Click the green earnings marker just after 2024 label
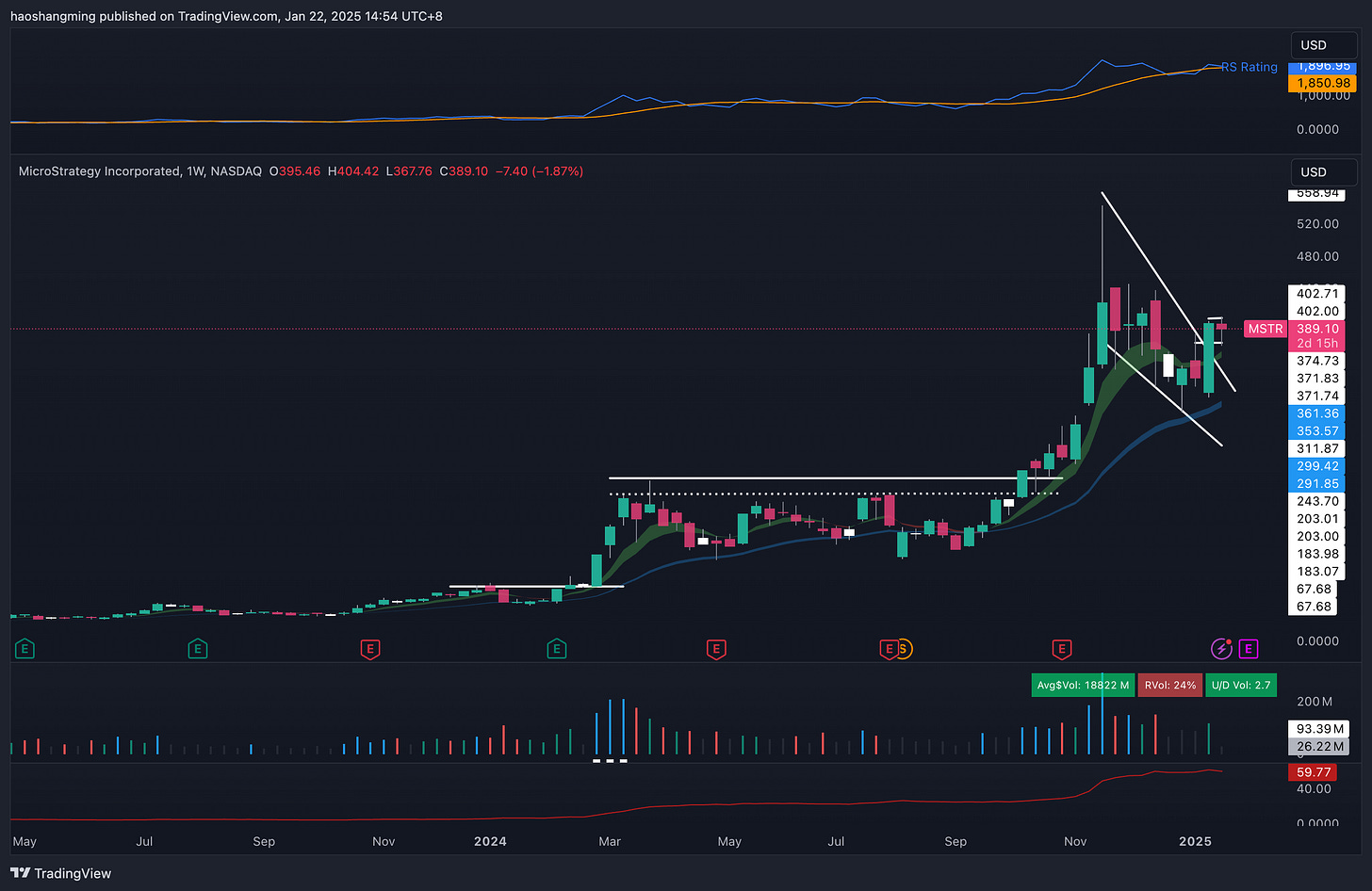This screenshot has height=891, width=1372. 557,648
